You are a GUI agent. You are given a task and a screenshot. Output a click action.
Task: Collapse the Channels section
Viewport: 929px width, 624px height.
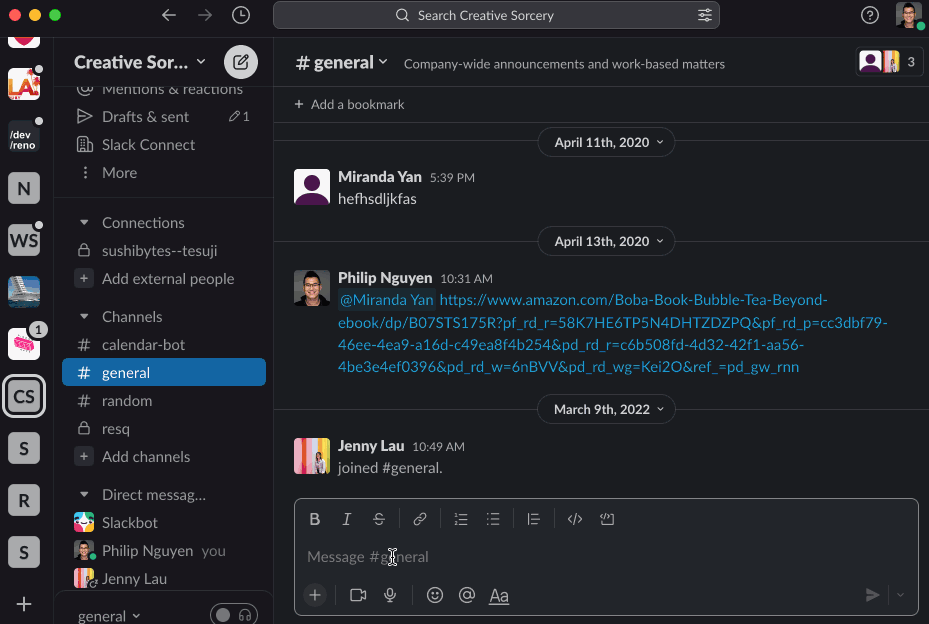coord(84,317)
